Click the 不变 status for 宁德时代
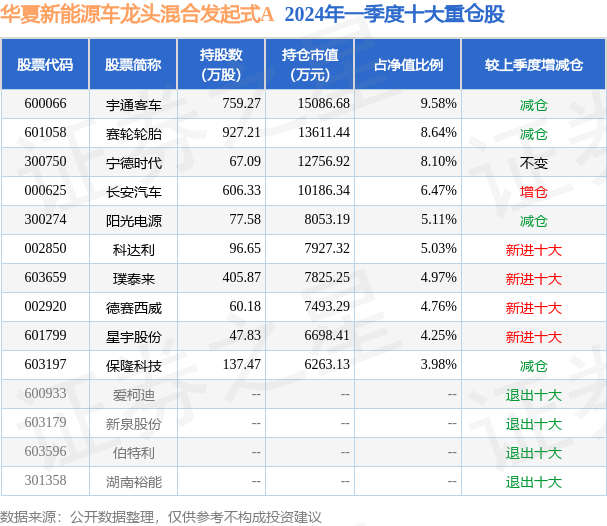This screenshot has height=526, width=607. pos(533,163)
